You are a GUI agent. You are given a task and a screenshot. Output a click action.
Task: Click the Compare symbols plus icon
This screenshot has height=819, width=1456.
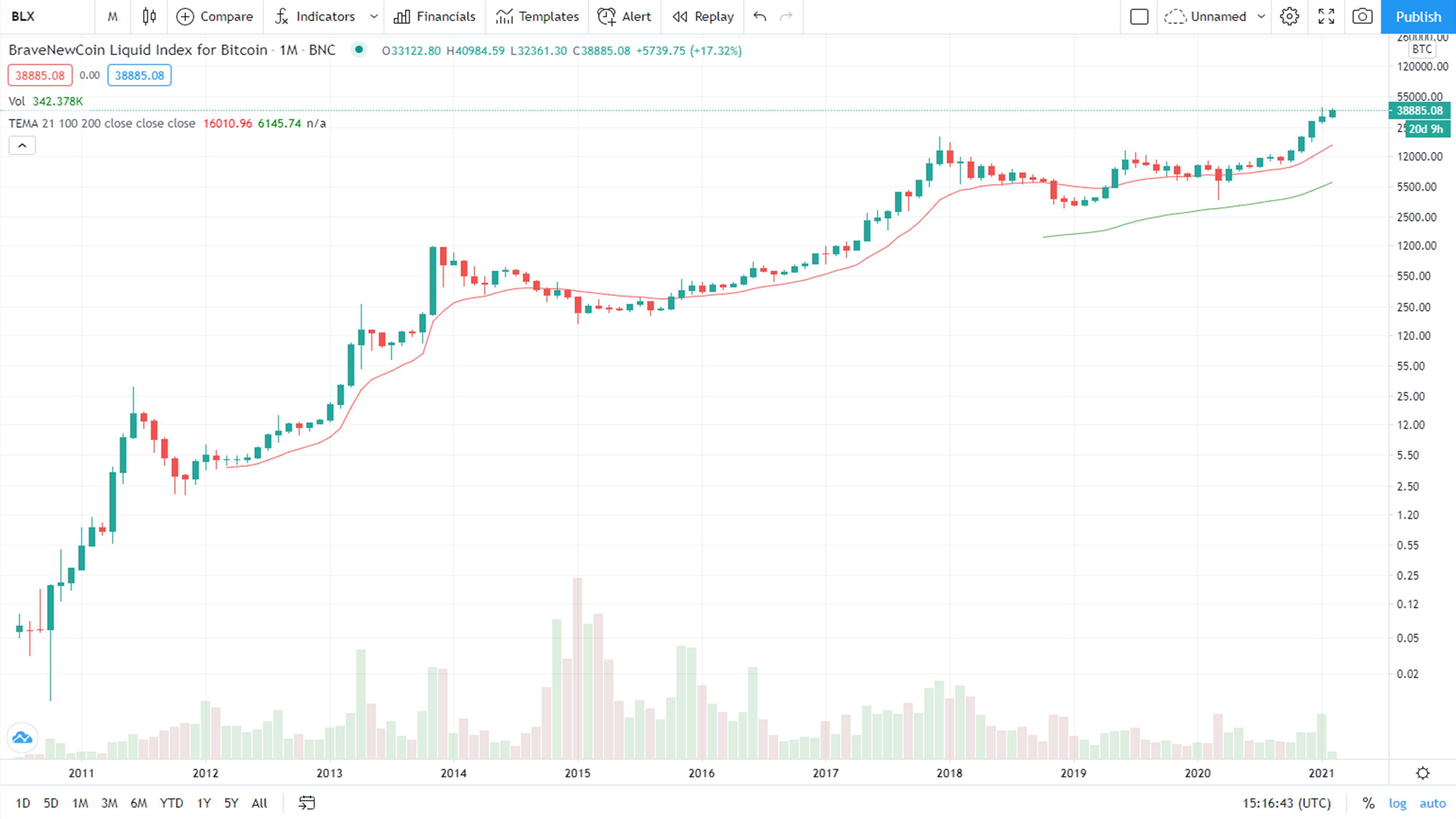click(185, 16)
